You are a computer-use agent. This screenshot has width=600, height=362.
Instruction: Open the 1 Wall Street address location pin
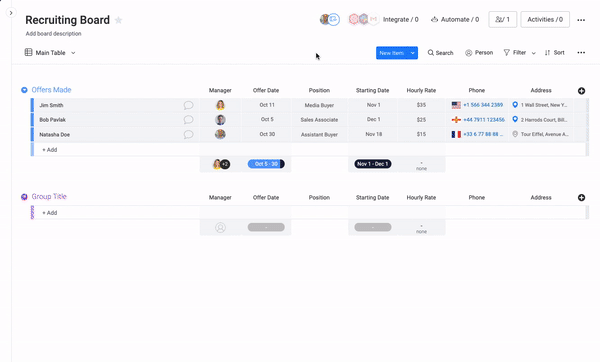pos(515,104)
